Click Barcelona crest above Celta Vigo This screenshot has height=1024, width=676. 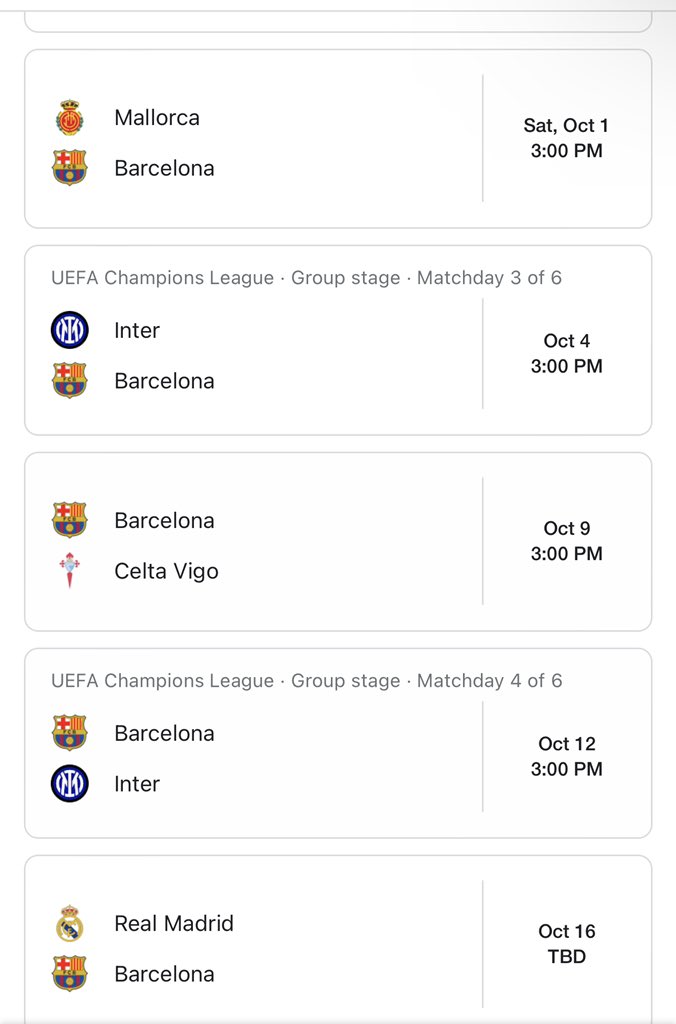(70, 520)
